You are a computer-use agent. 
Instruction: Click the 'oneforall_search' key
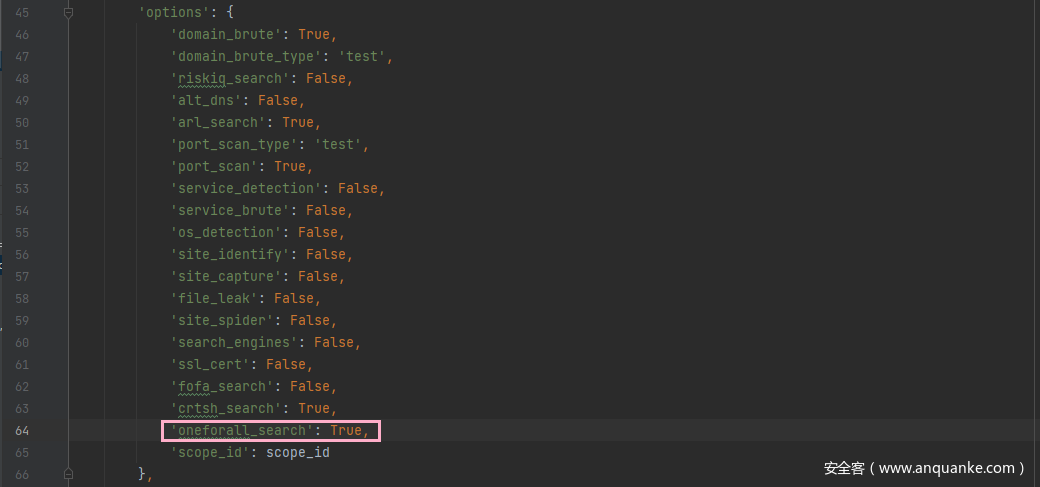(242, 431)
